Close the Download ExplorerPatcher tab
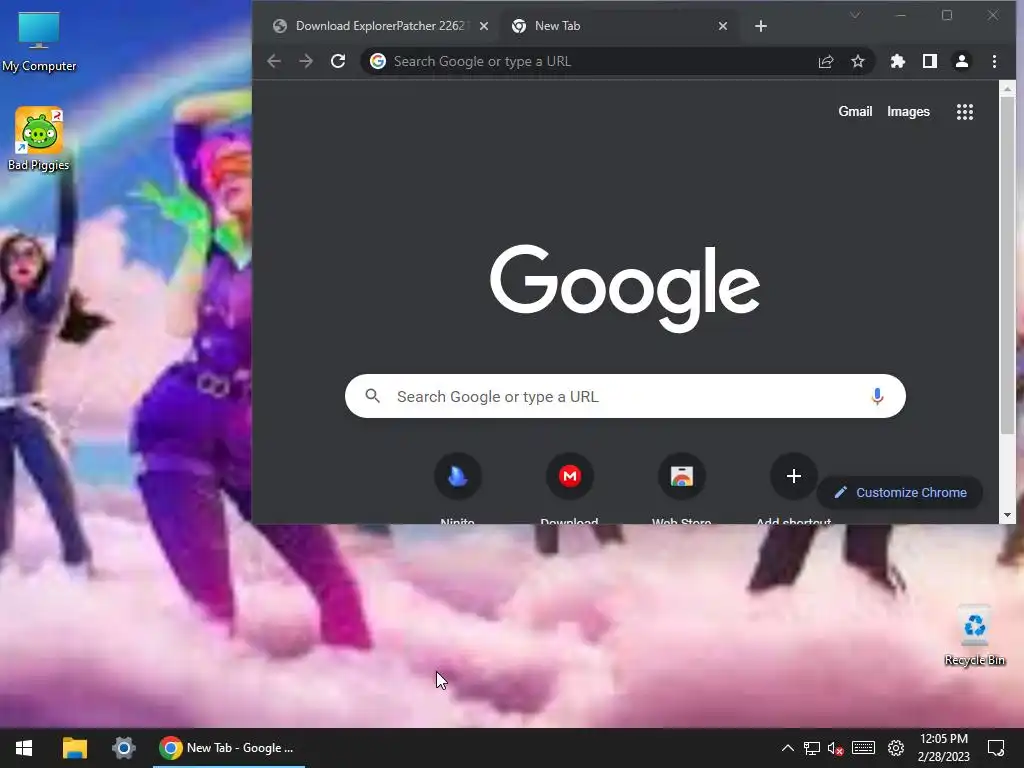This screenshot has height=768, width=1024. [x=484, y=26]
